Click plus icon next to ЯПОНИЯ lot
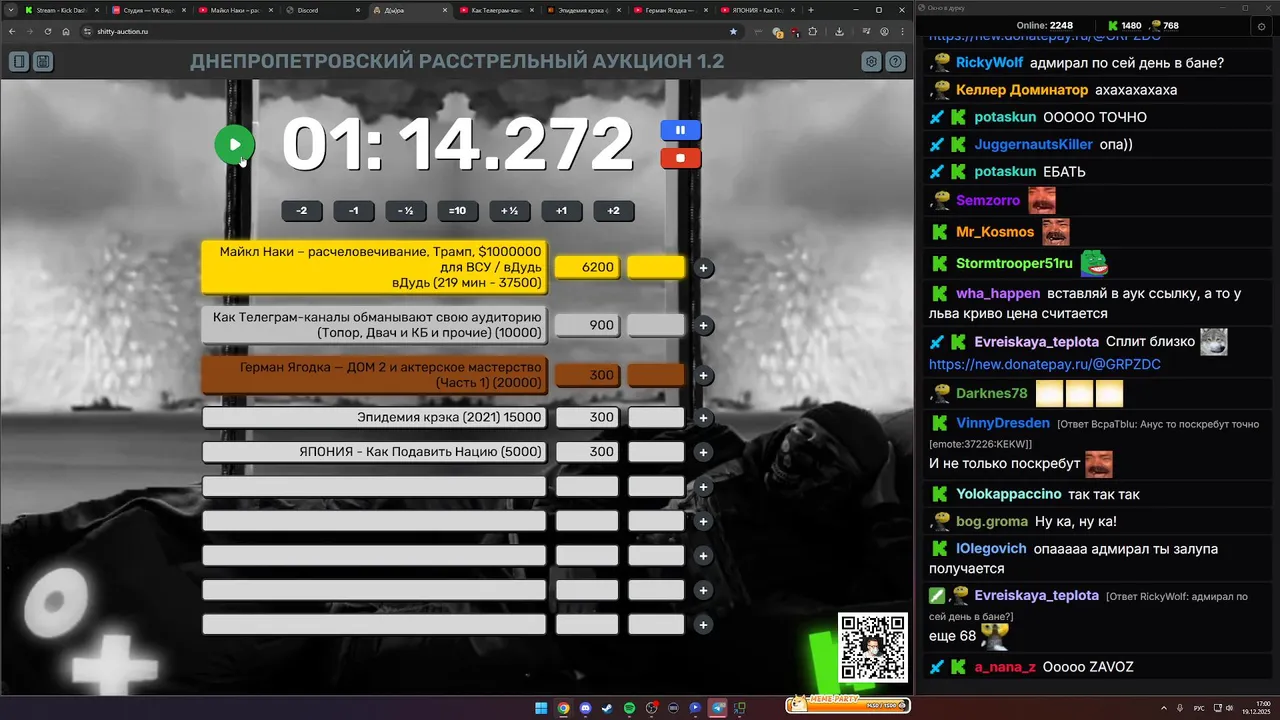 (x=703, y=452)
